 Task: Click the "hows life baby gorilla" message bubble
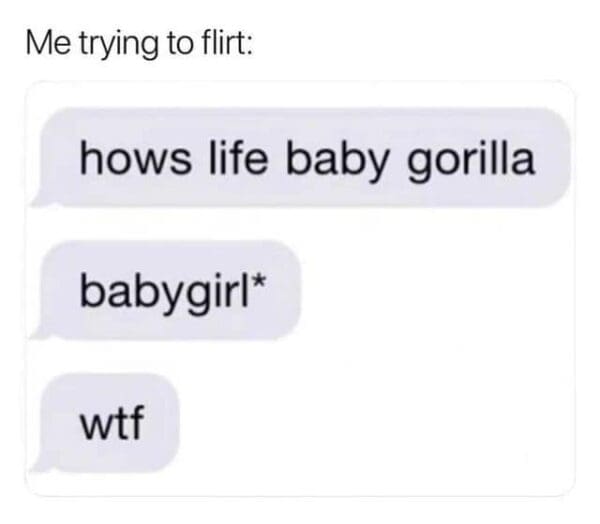click(302, 158)
